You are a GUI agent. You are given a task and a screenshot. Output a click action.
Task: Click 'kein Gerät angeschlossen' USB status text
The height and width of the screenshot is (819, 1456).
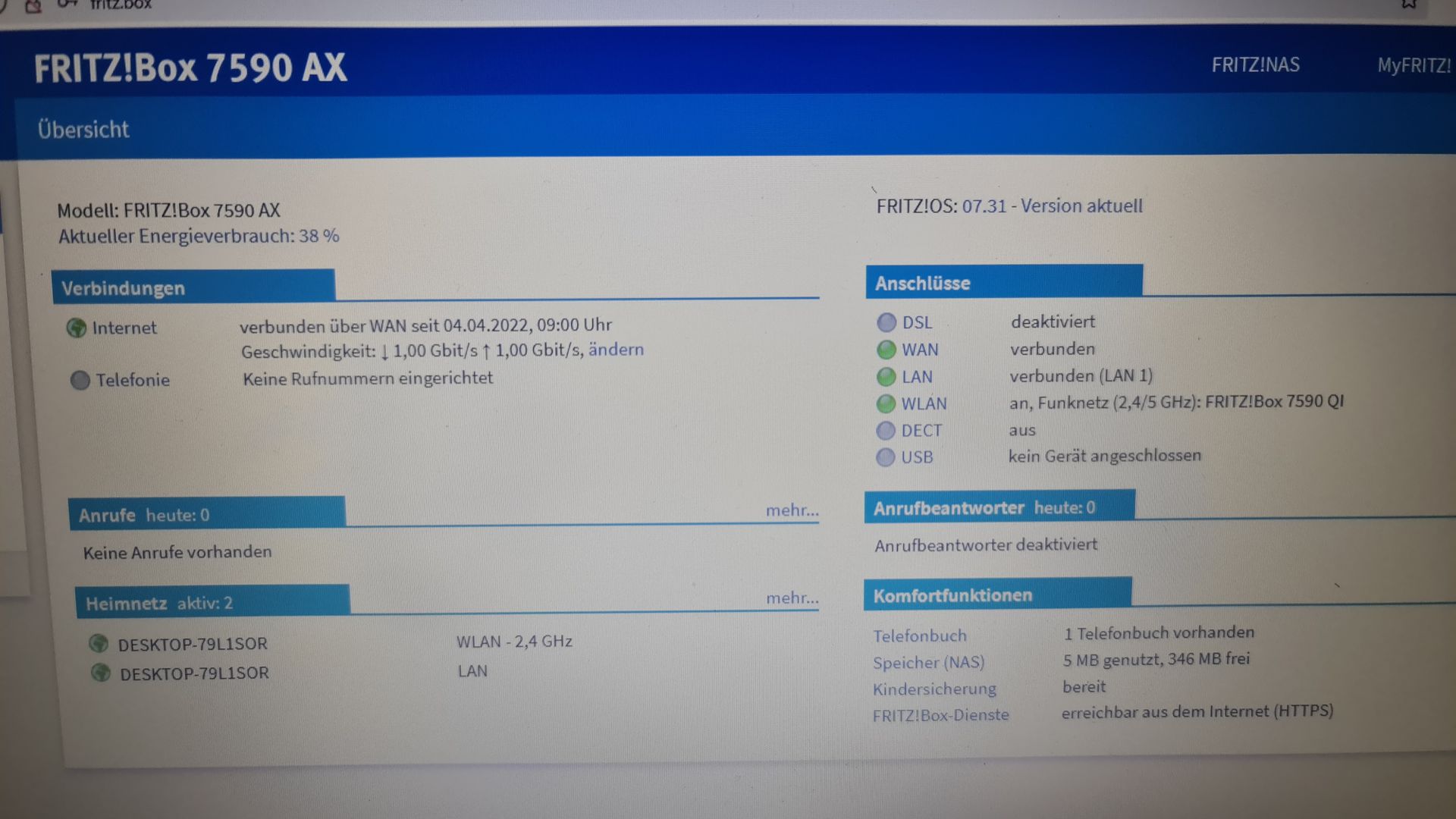[x=1105, y=456]
